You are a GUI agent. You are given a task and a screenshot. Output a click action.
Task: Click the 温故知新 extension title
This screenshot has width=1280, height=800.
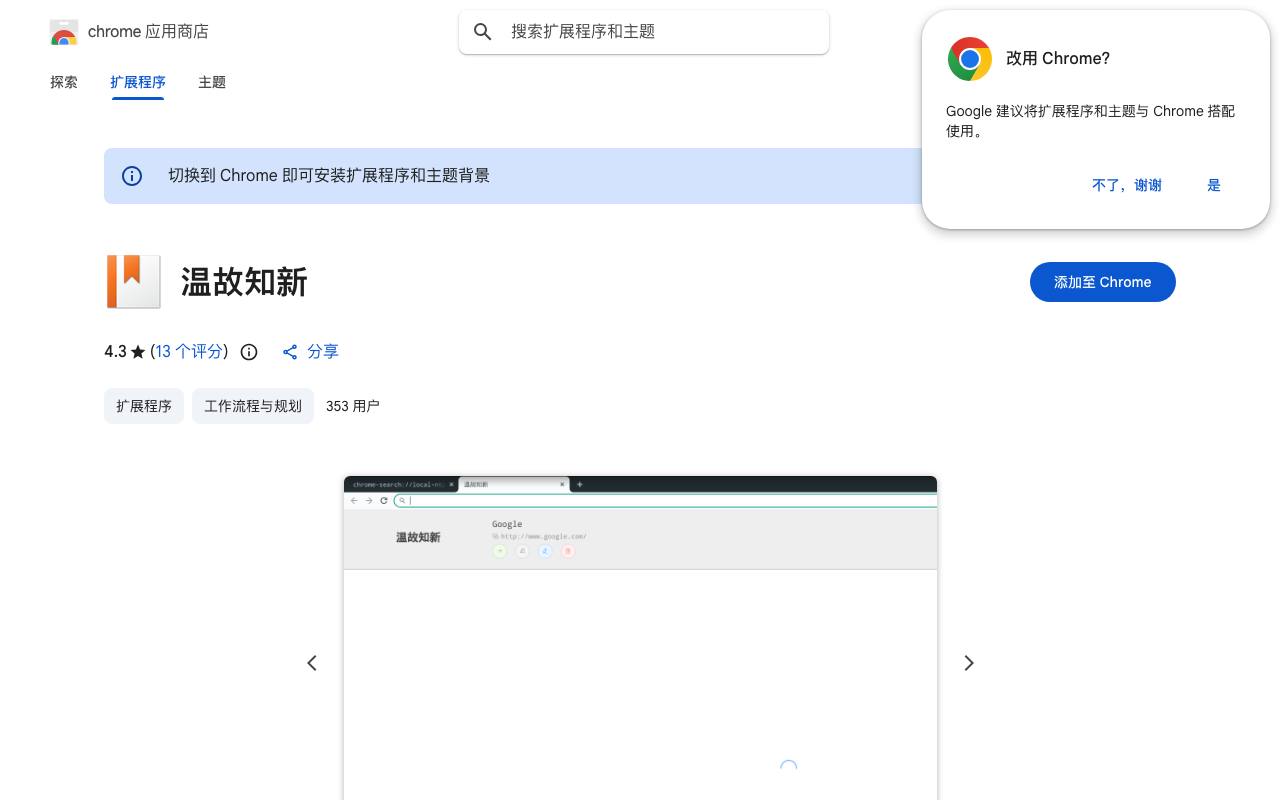[244, 282]
